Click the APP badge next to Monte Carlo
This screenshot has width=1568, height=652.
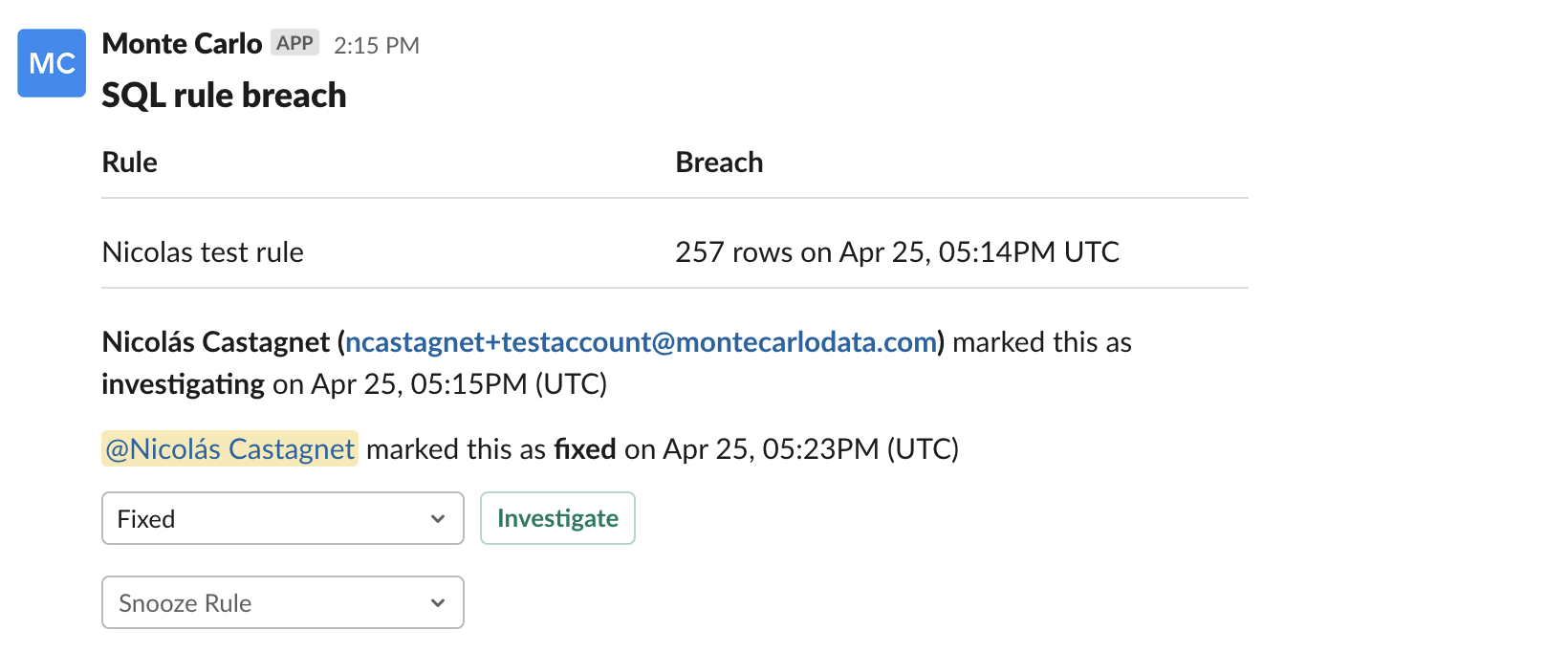294,43
